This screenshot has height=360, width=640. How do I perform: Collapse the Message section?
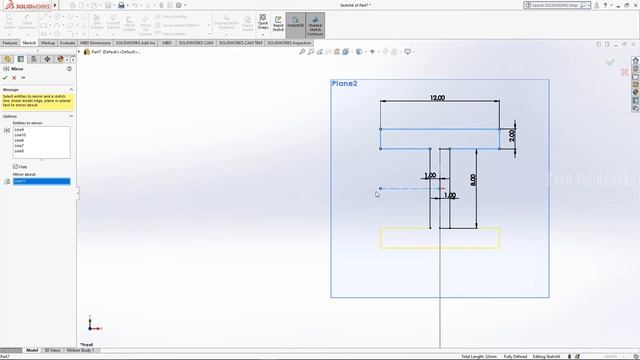tap(71, 89)
